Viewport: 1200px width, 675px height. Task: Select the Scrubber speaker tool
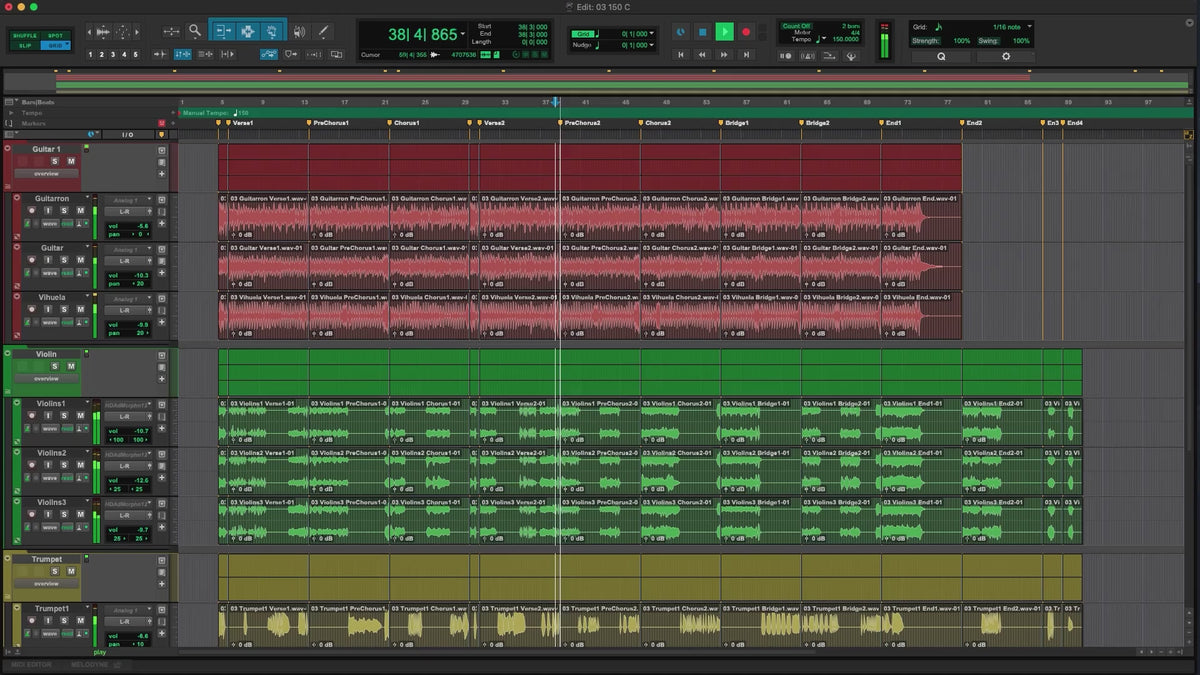pyautogui.click(x=297, y=31)
